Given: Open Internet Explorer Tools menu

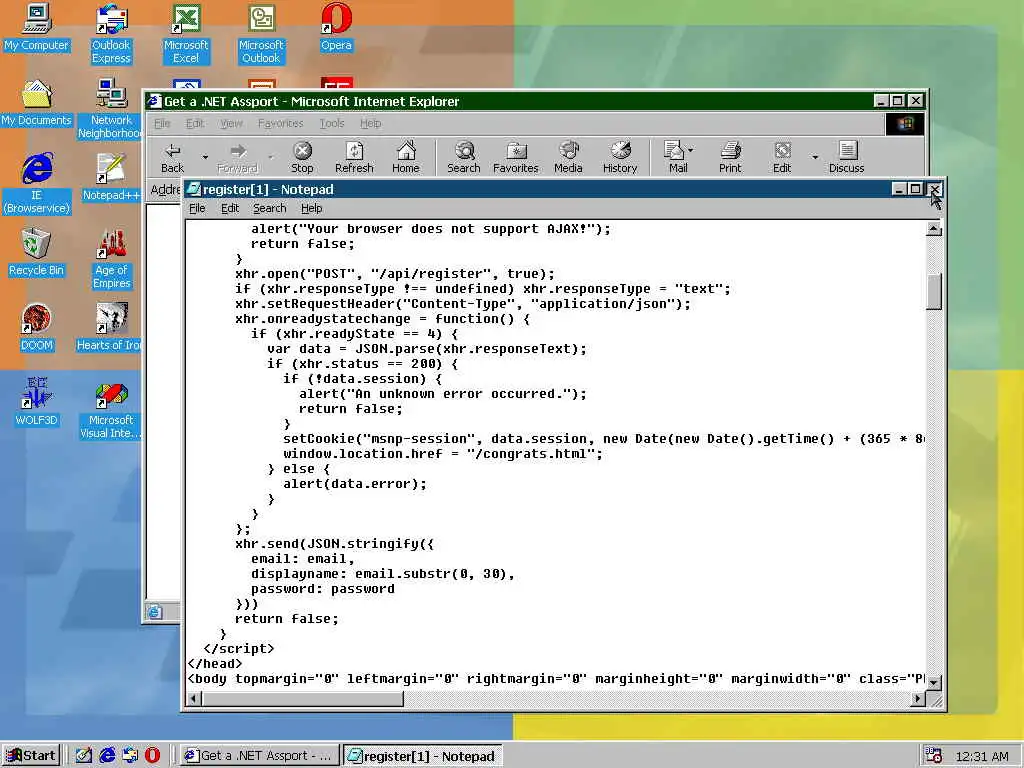Looking at the screenshot, I should click(332, 123).
